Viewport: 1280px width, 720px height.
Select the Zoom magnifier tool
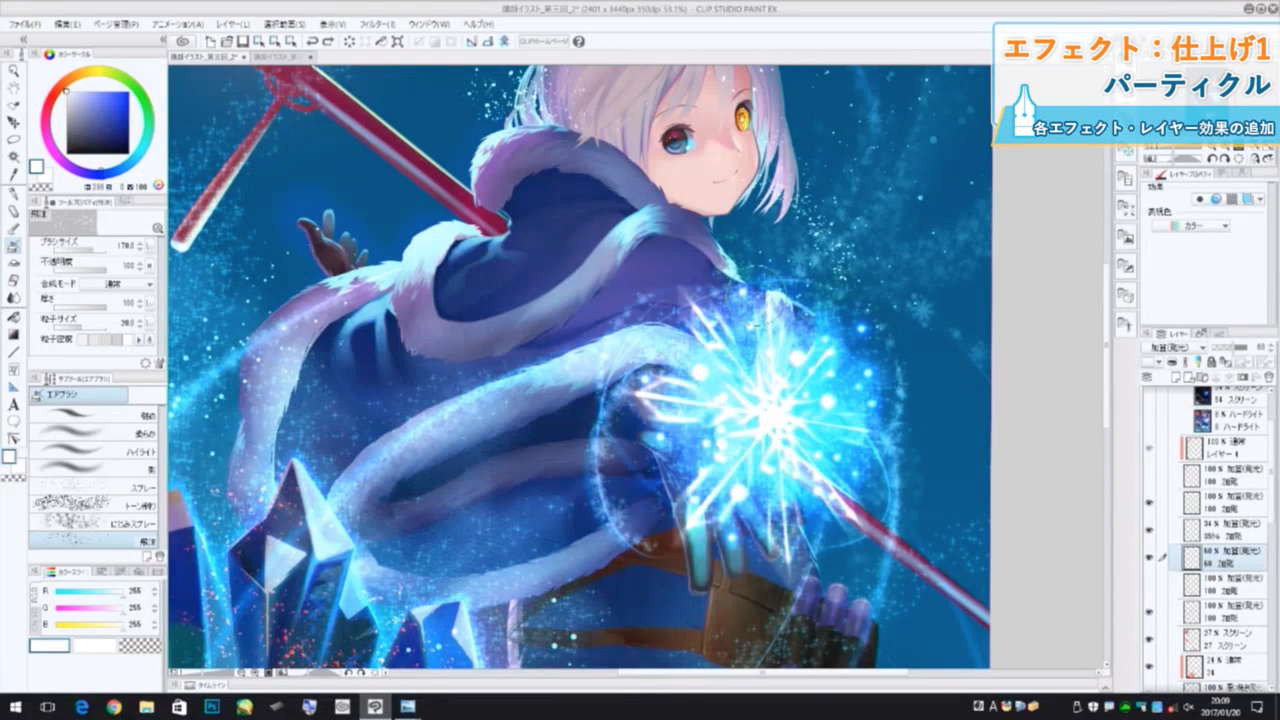[13, 71]
